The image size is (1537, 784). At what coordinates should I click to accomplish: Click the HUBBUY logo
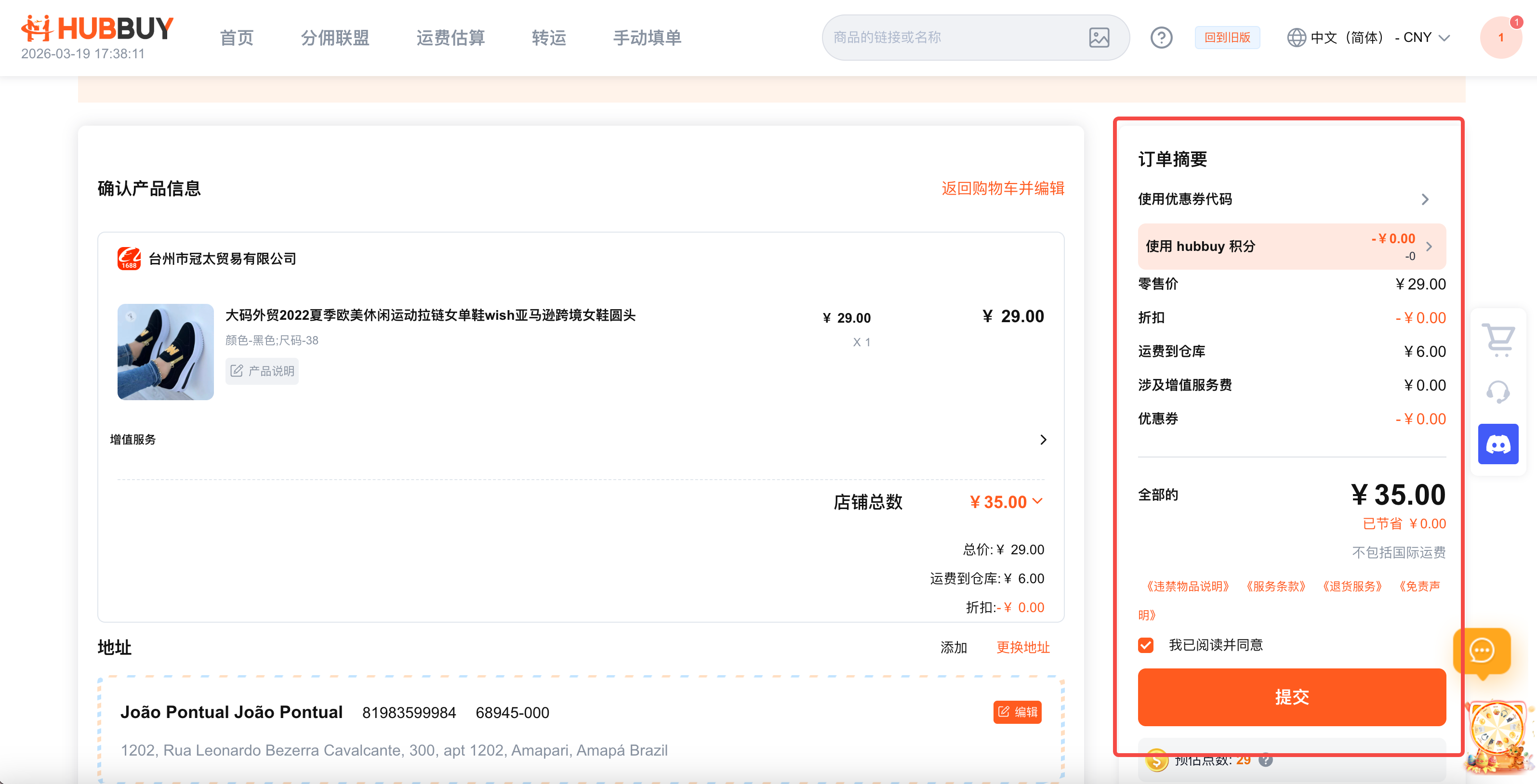coord(97,28)
